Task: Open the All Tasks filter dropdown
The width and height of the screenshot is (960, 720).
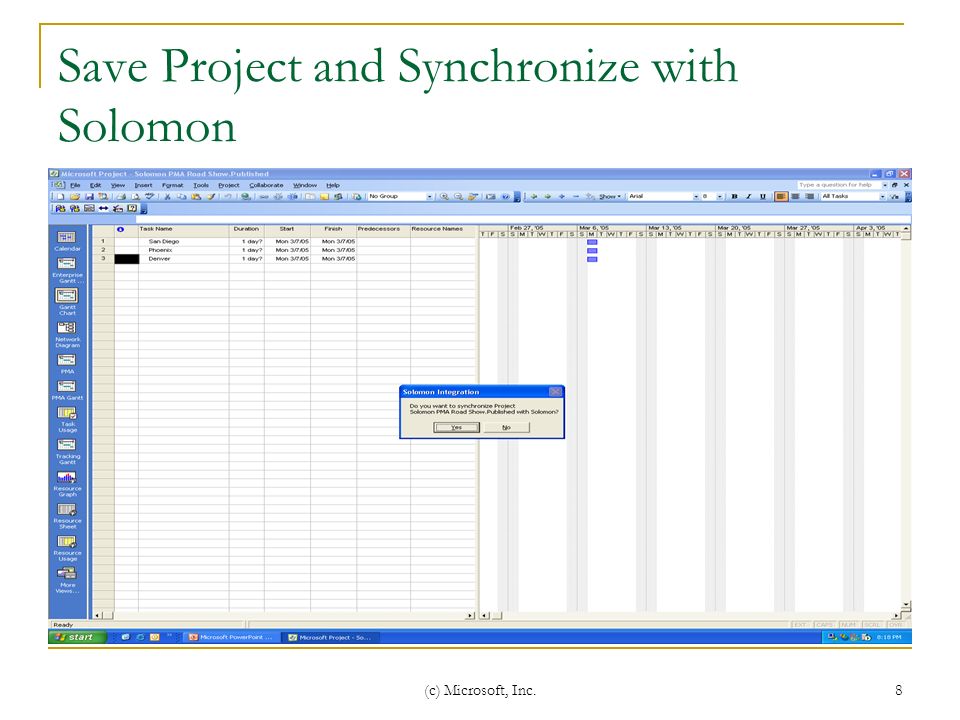Action: [x=882, y=197]
